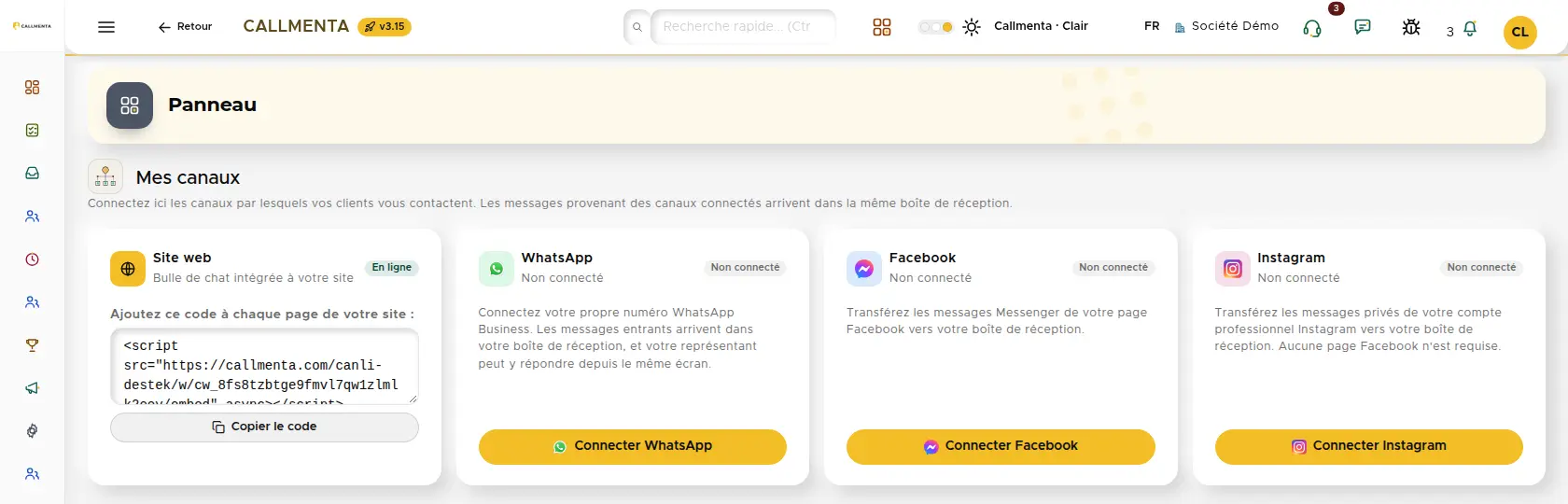Open the inbox tray icon in the sidebar
This screenshot has width=1568, height=504.
click(x=33, y=173)
